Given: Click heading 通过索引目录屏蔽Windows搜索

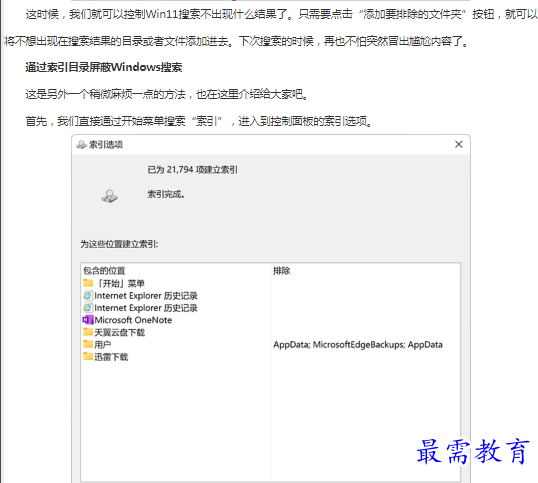Looking at the screenshot, I should click(104, 67).
